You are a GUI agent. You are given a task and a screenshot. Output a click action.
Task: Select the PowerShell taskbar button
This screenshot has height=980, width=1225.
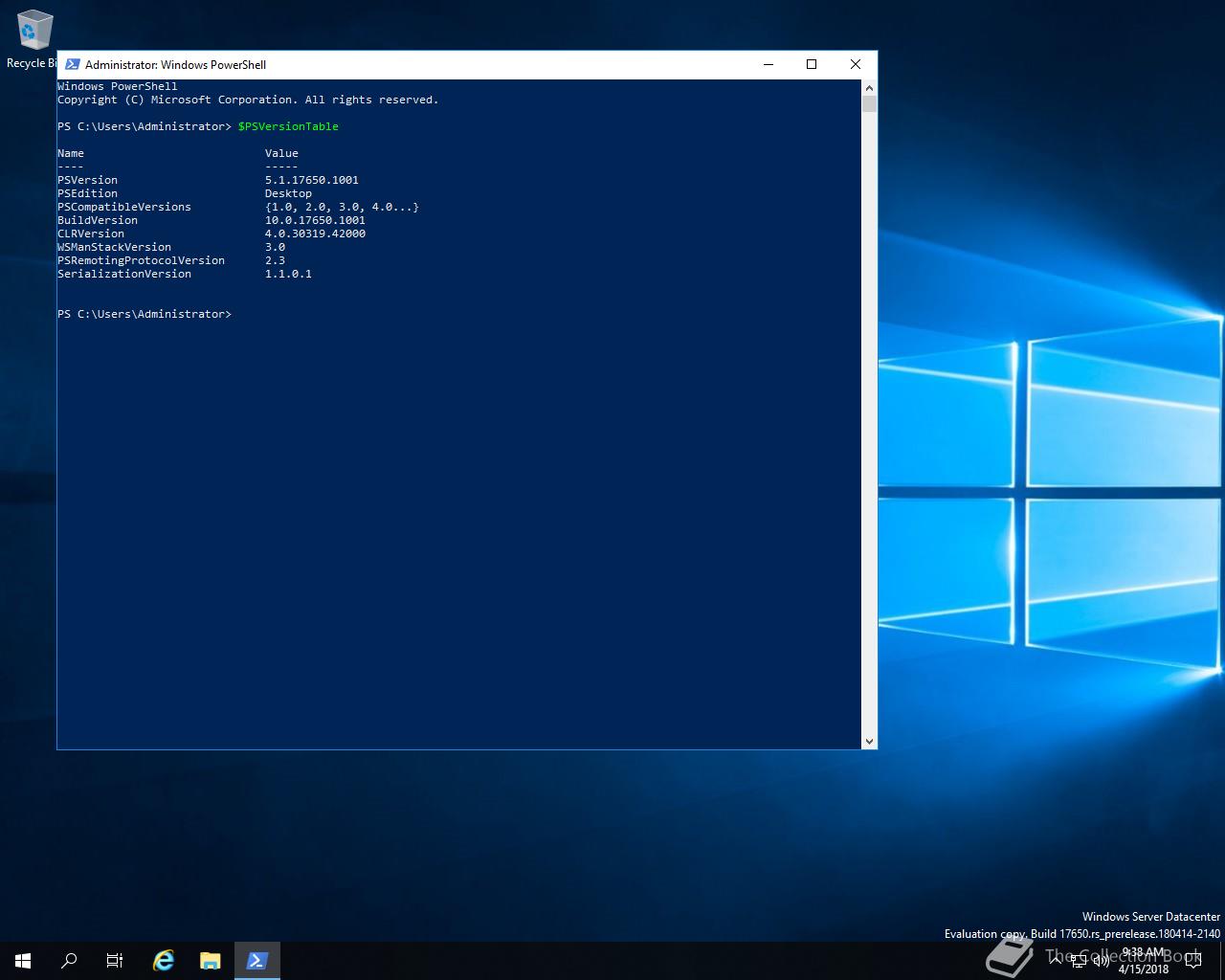coord(256,961)
